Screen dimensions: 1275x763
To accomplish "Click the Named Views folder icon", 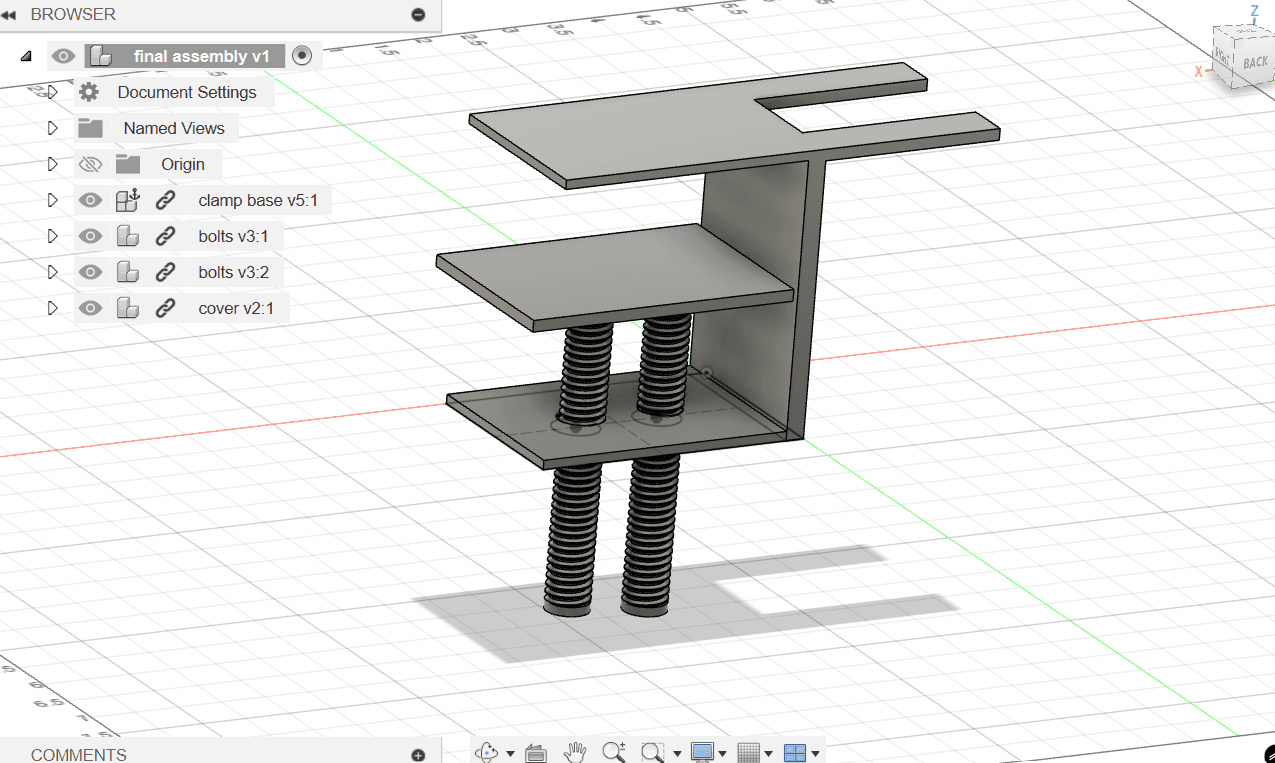I will point(91,128).
